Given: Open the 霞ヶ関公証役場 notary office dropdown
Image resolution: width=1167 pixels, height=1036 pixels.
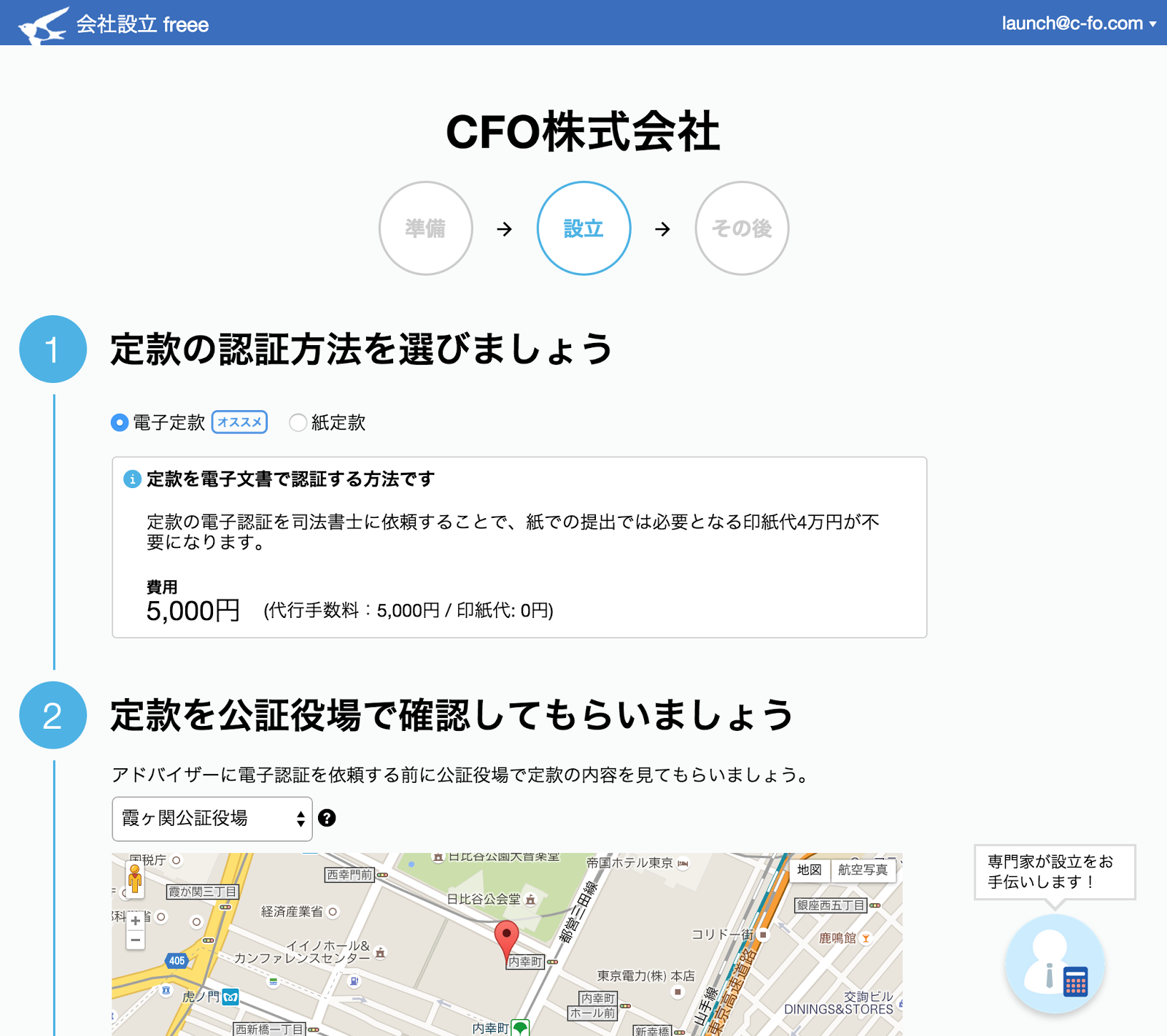Looking at the screenshot, I should point(212,819).
